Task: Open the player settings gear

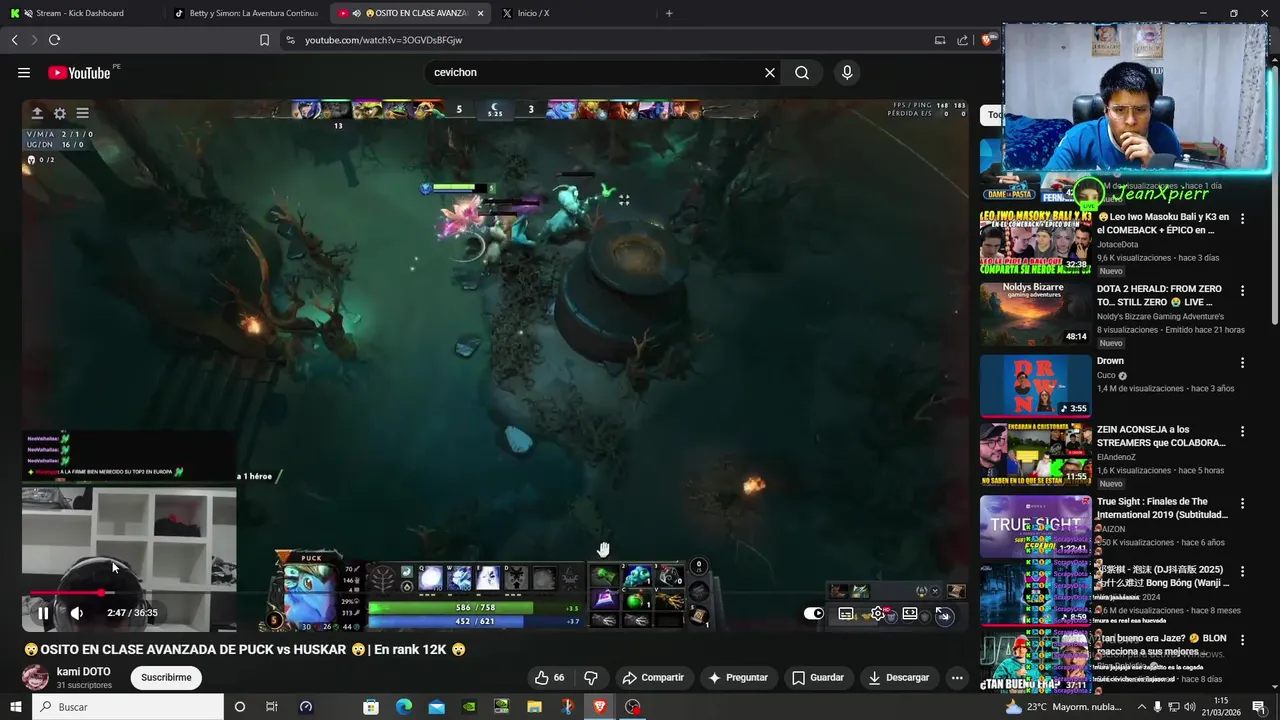Action: click(878, 614)
